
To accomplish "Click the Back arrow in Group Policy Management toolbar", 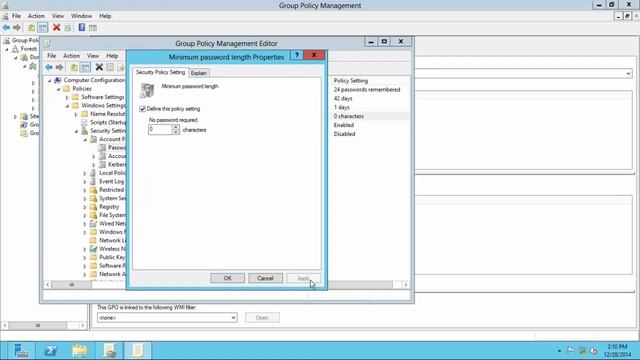I will click(6, 28).
